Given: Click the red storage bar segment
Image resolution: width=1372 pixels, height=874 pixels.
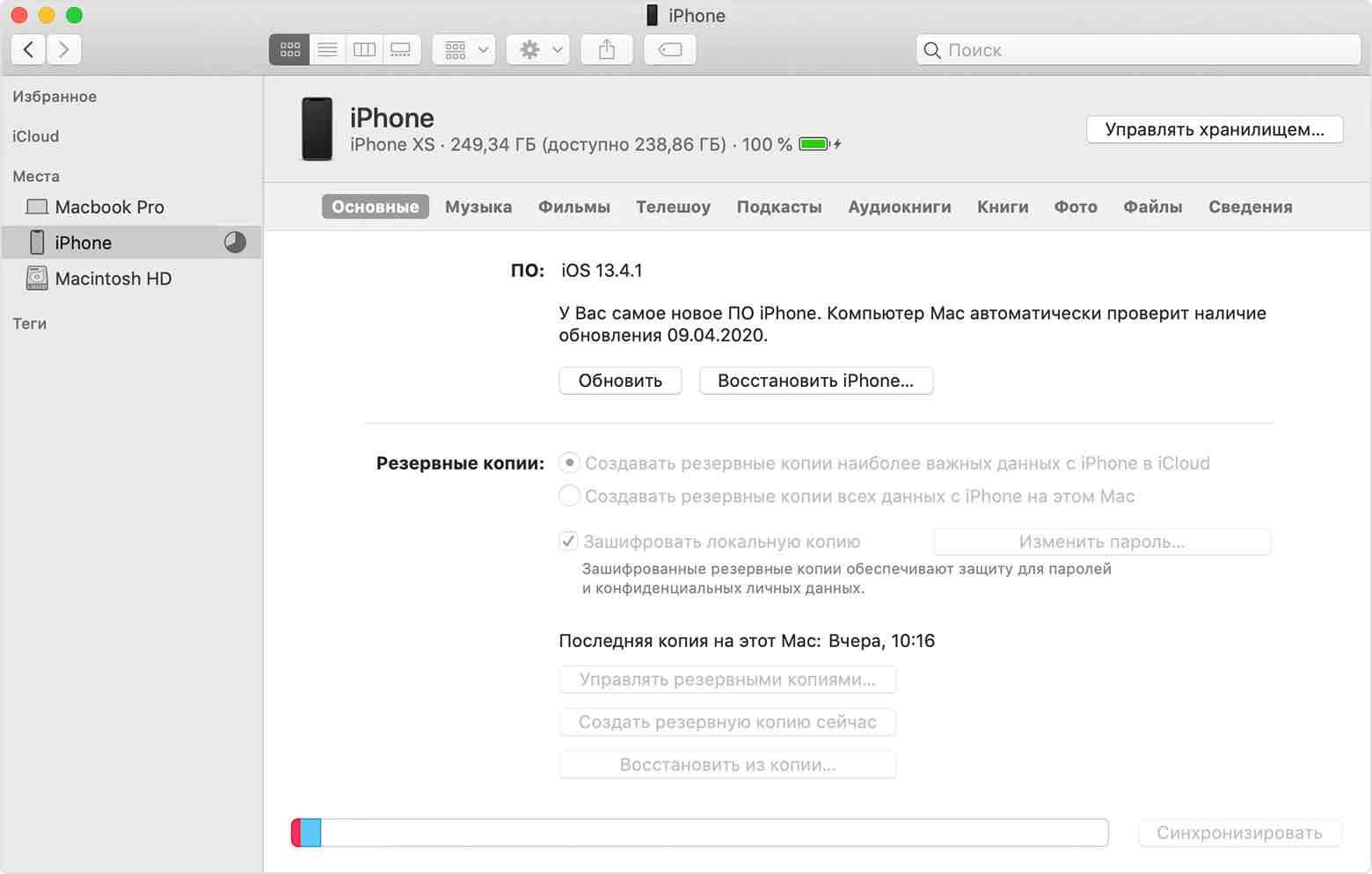Looking at the screenshot, I should pyautogui.click(x=296, y=833).
